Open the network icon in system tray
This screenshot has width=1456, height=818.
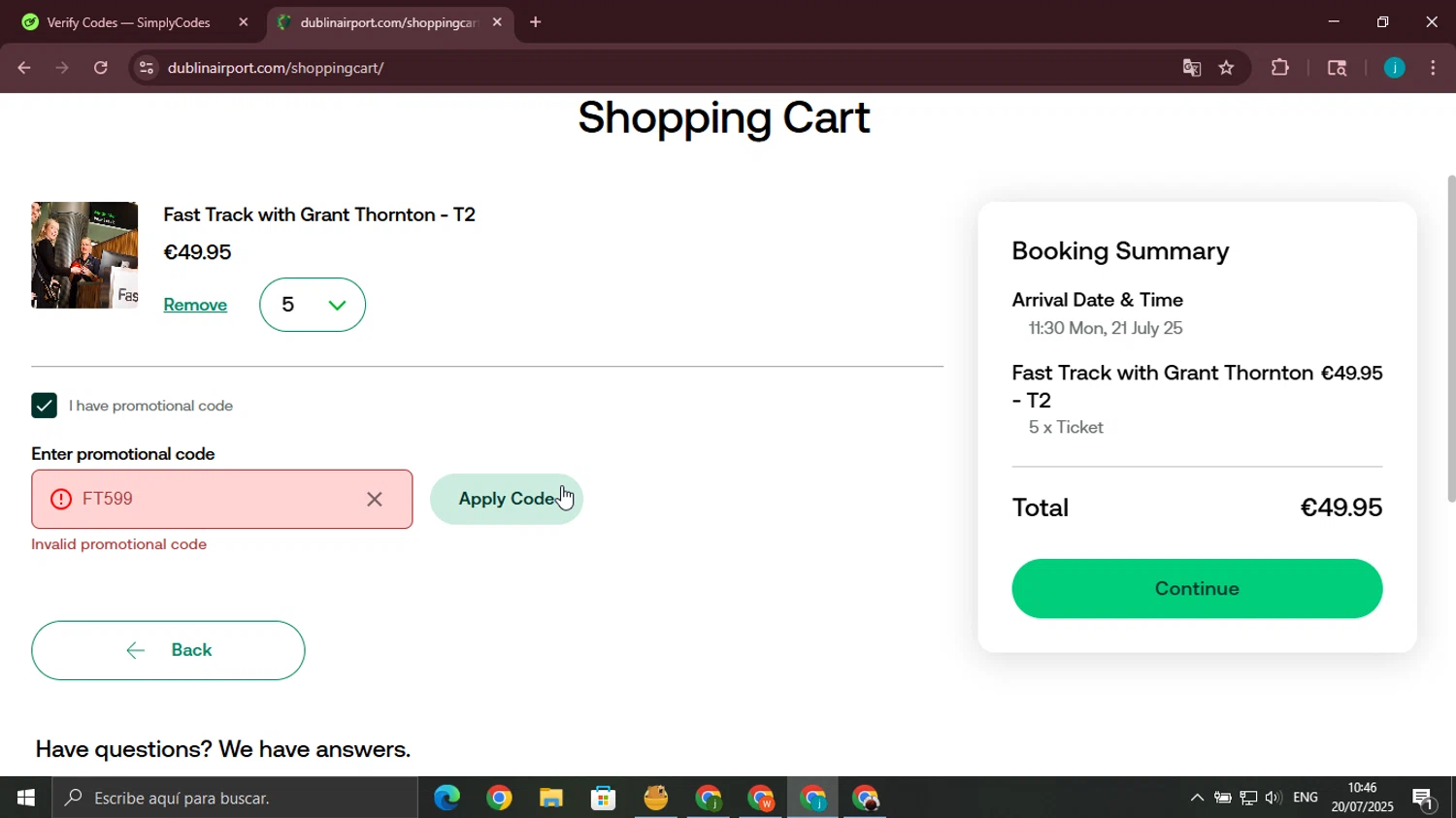click(1248, 798)
